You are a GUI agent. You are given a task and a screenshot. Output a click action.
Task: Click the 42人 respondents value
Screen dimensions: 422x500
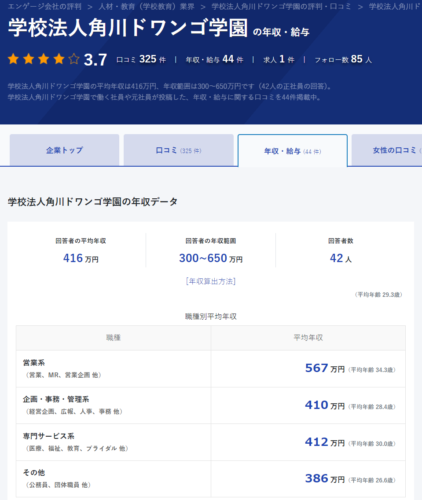click(341, 258)
